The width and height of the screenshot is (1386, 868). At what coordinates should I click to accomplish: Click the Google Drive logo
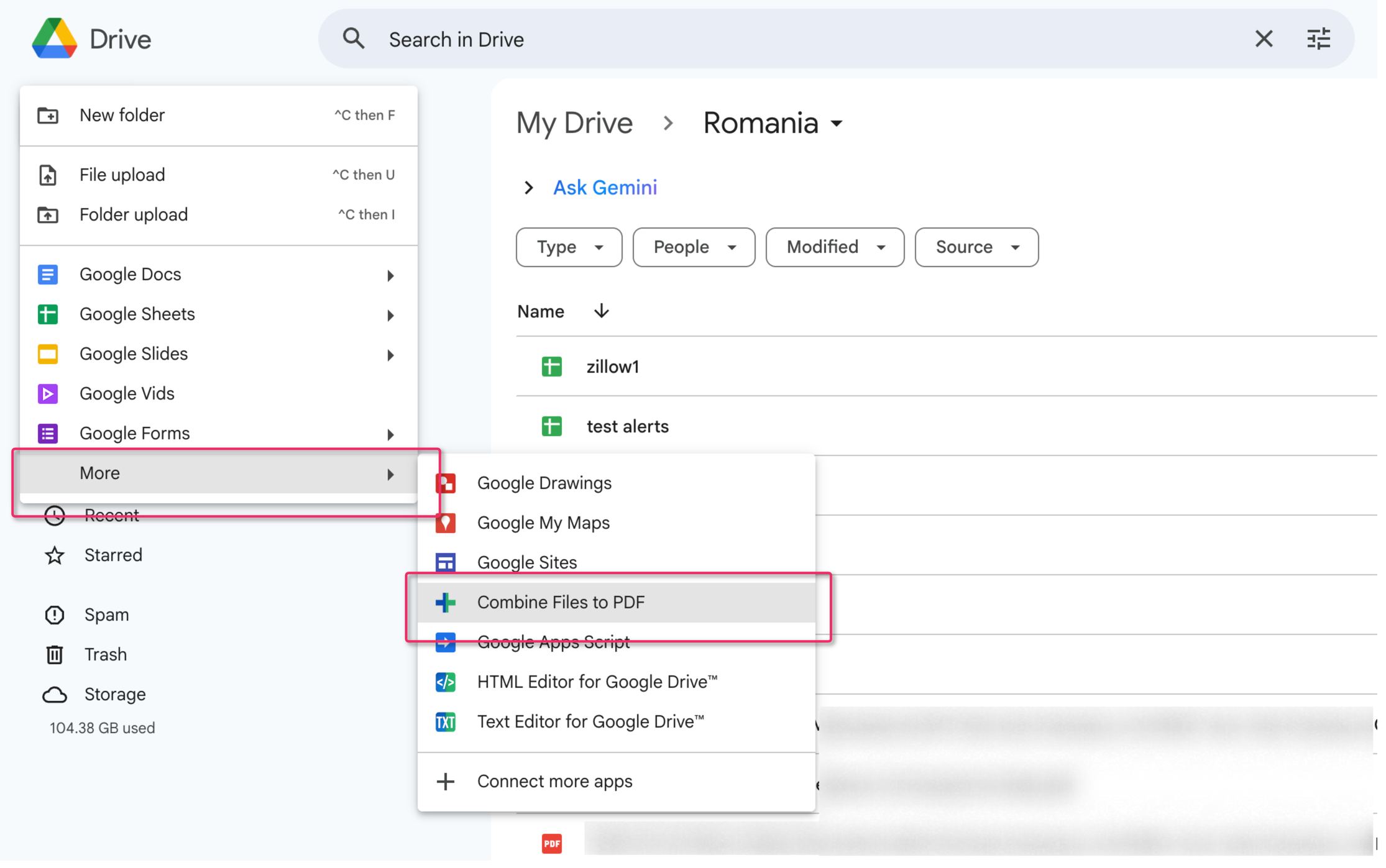(55, 39)
